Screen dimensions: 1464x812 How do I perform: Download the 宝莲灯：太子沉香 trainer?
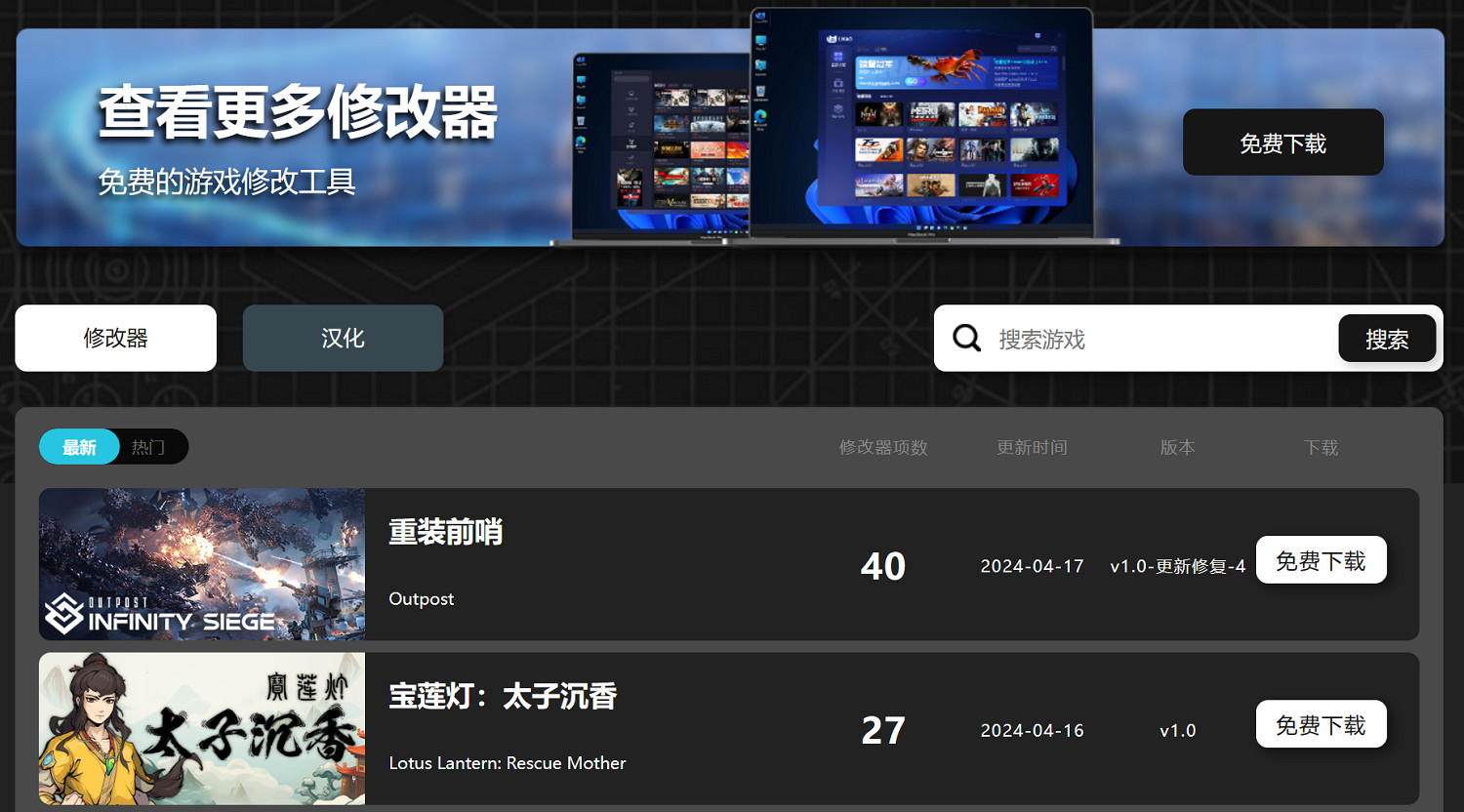[x=1321, y=723]
